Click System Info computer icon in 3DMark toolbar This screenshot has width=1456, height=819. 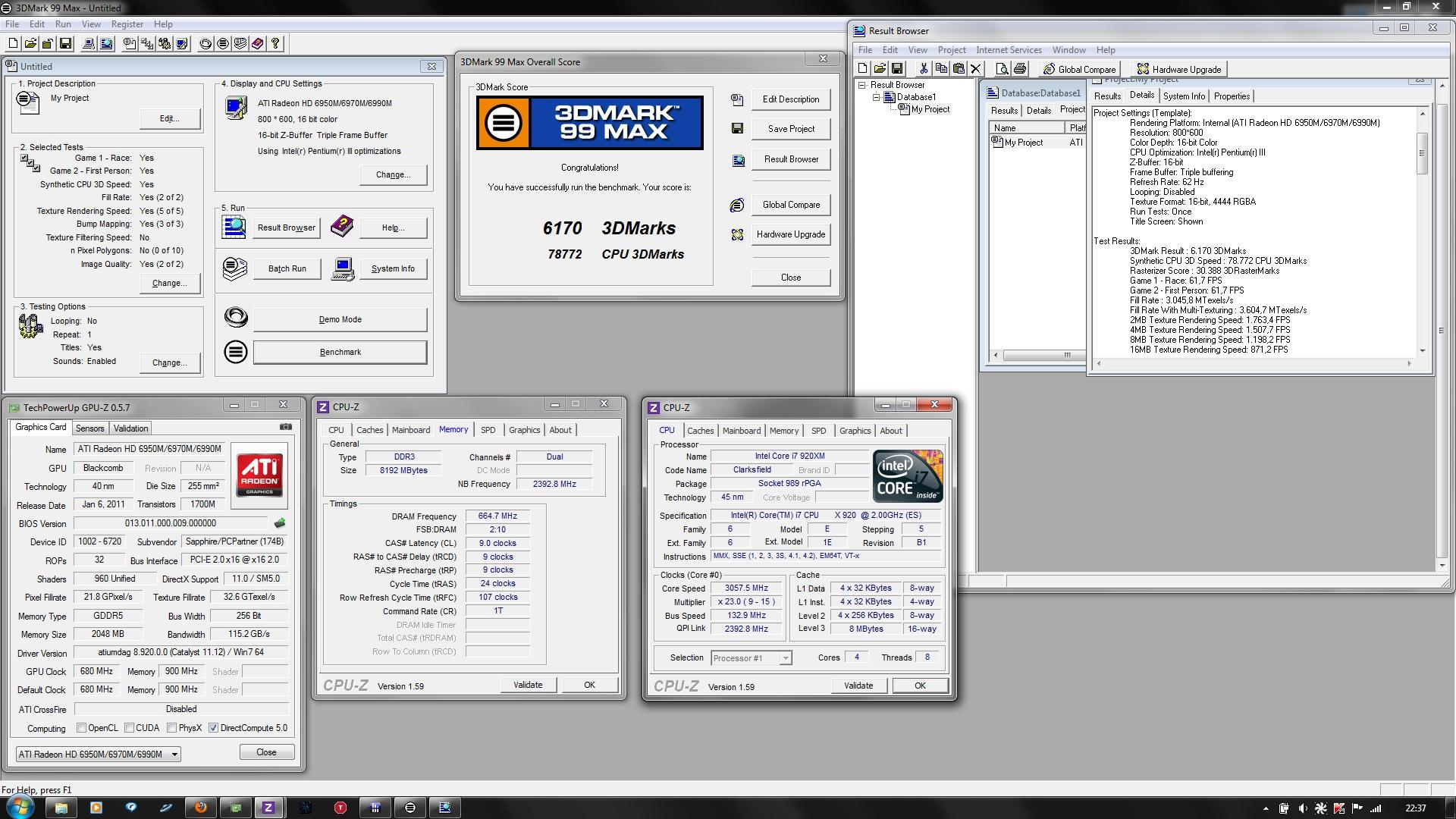pyautogui.click(x=89, y=43)
